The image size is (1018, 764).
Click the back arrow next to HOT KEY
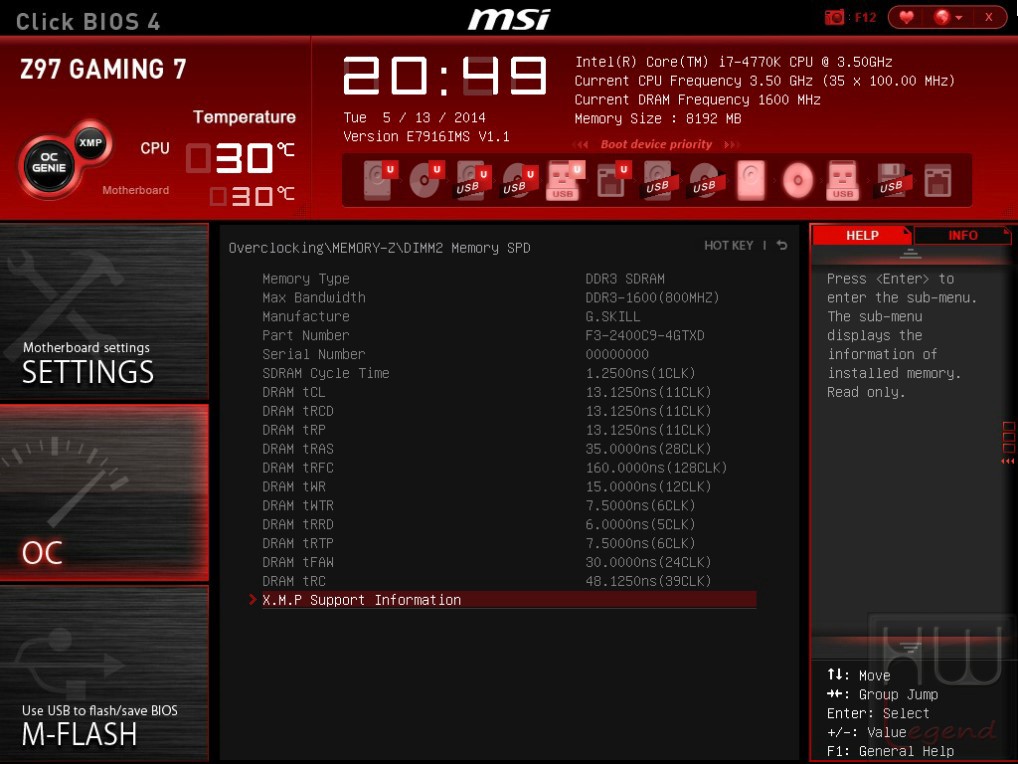[x=782, y=245]
